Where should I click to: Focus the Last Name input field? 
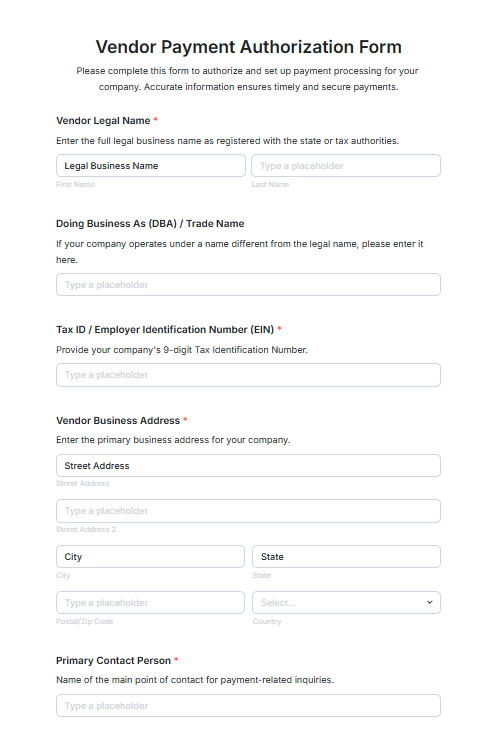point(346,166)
